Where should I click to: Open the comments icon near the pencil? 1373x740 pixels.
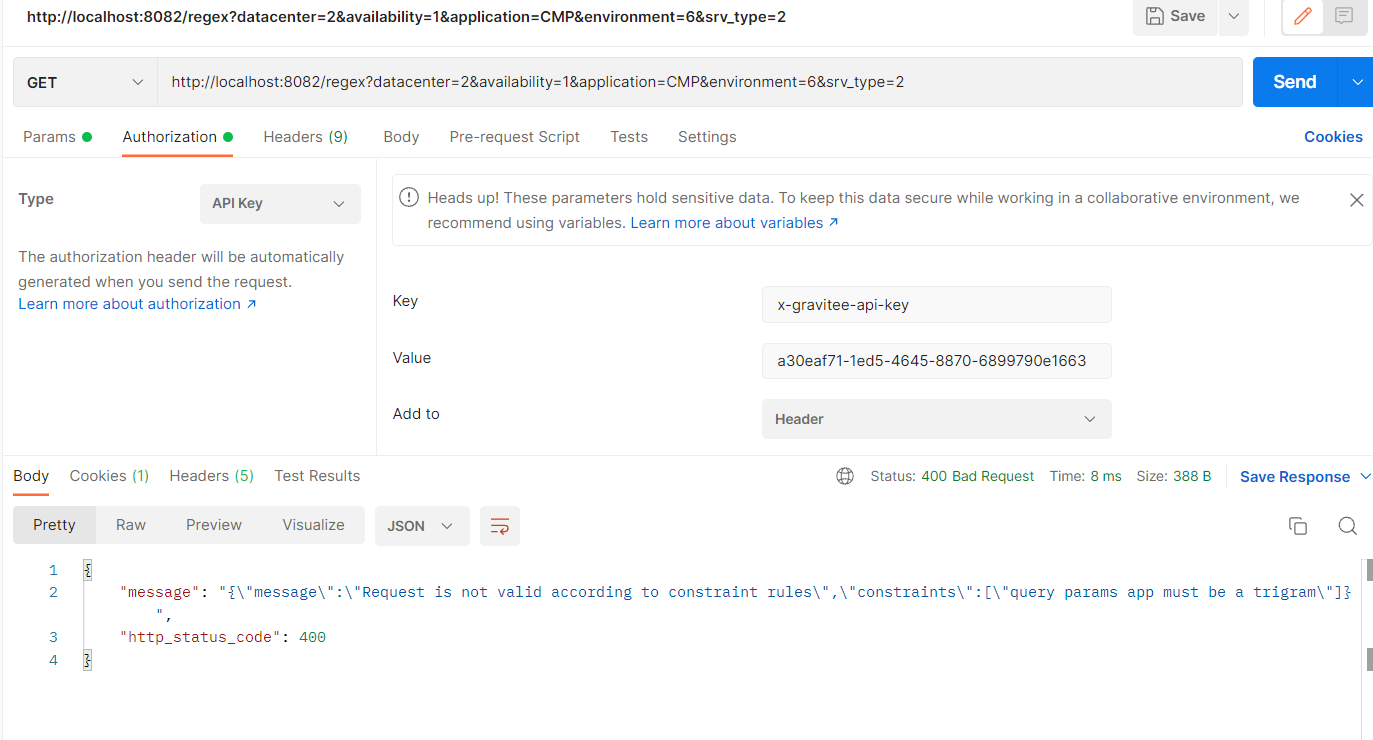(1342, 17)
